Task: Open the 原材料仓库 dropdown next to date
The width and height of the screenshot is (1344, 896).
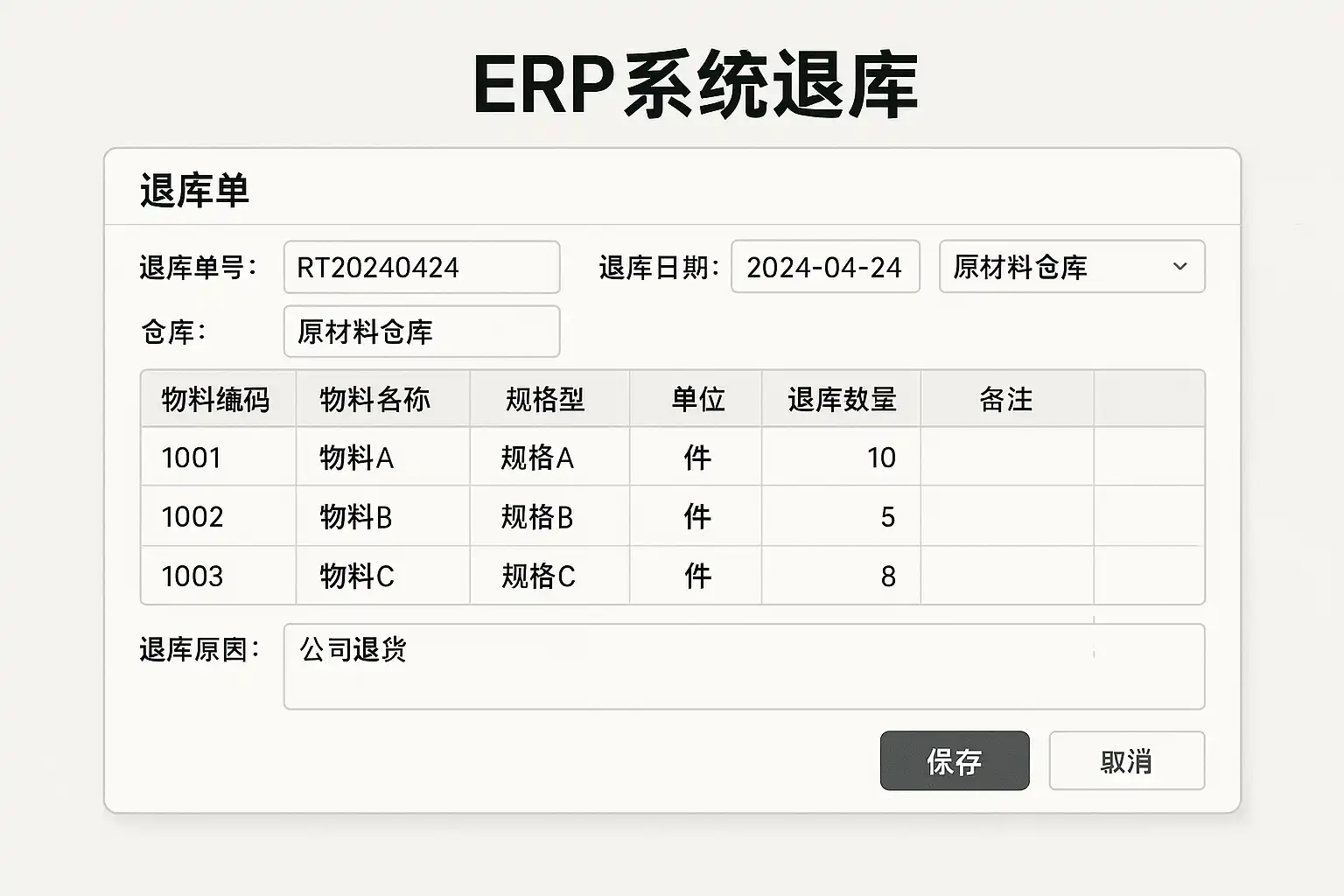Action: pos(1072,266)
